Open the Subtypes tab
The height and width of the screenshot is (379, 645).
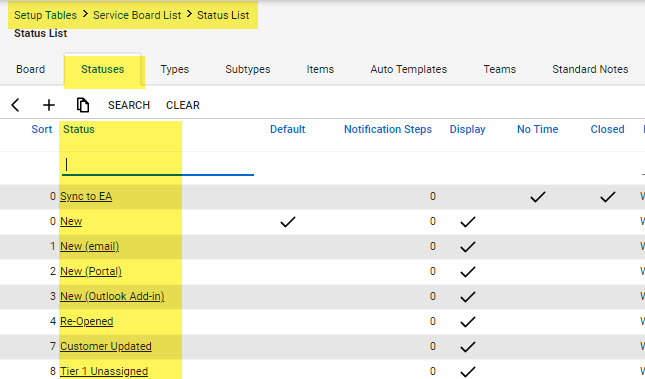point(248,69)
